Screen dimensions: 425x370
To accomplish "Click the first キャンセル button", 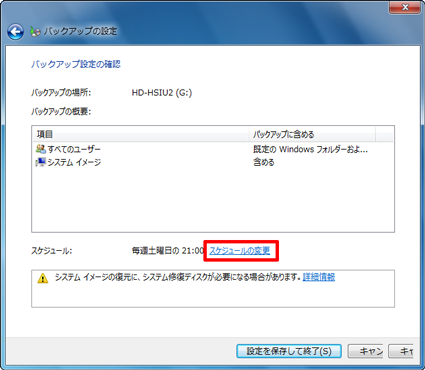I will click(365, 351).
